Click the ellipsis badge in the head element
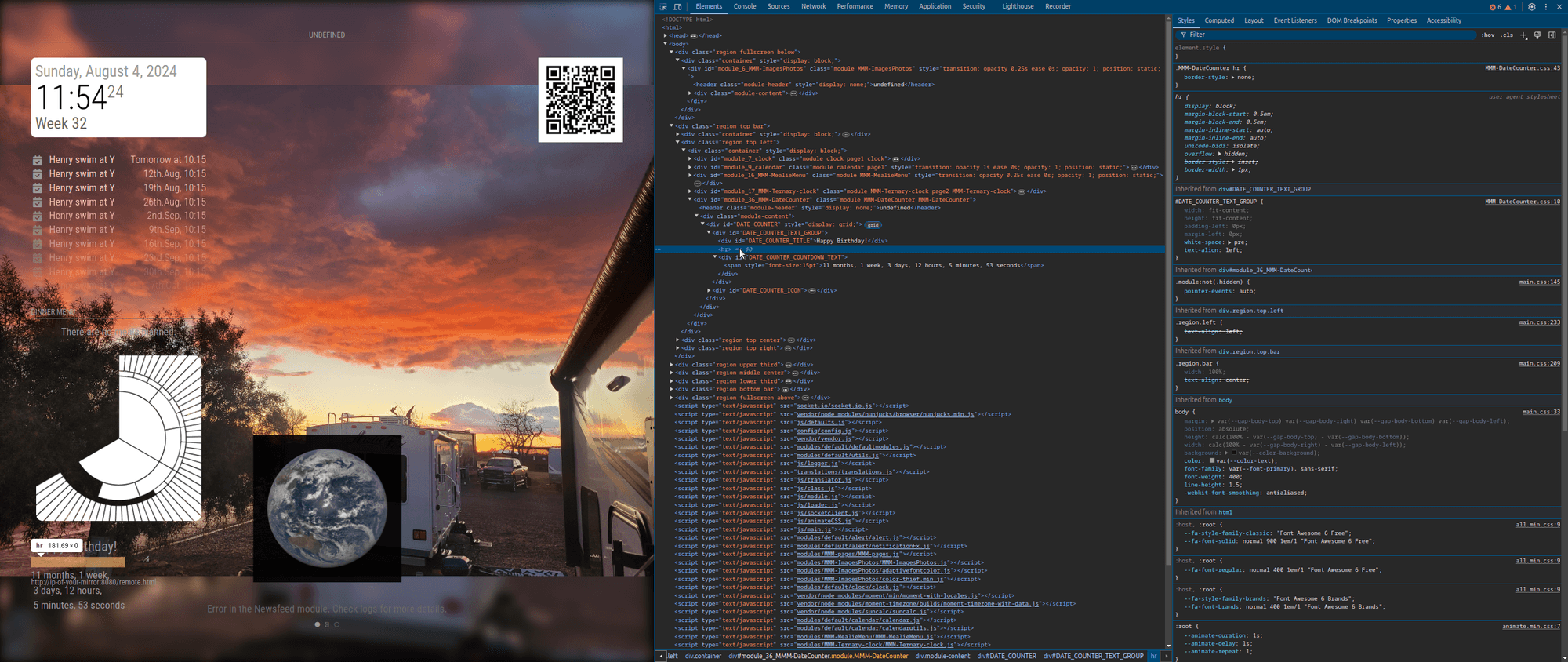 click(693, 35)
